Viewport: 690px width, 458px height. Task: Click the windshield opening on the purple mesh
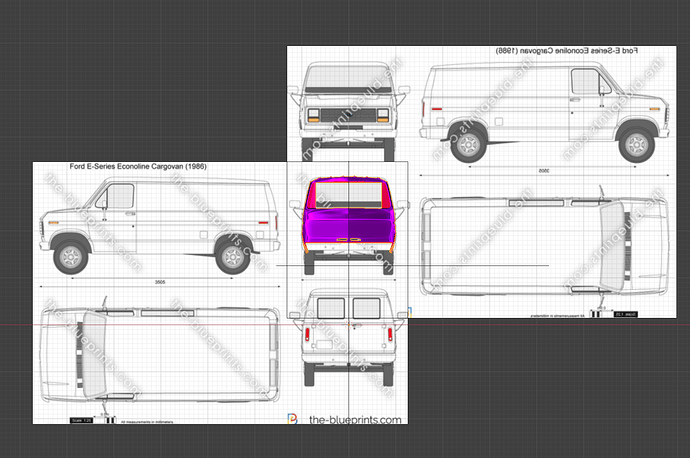349,194
